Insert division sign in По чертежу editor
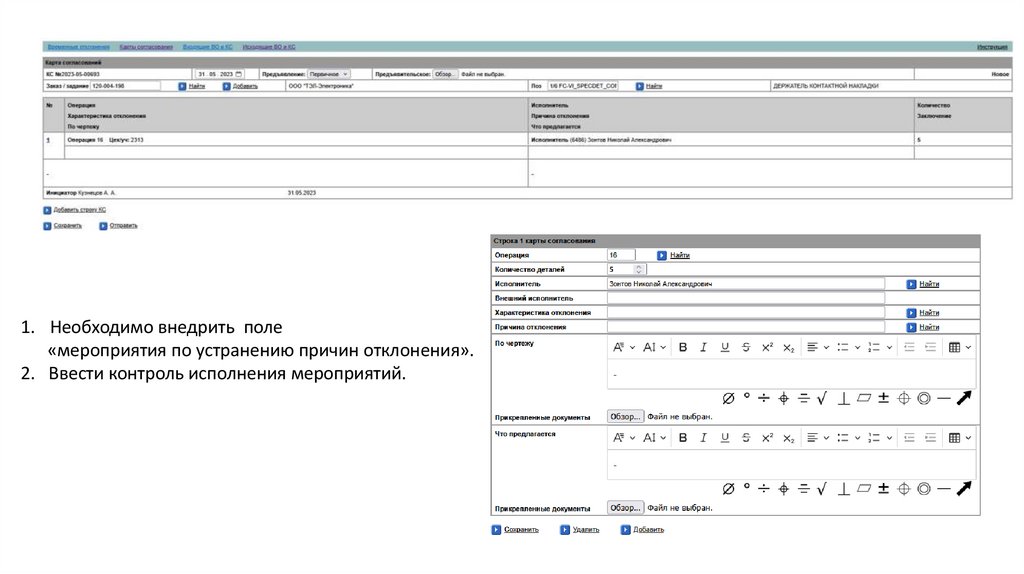This screenshot has width=1024, height=574. pyautogui.click(x=763, y=398)
